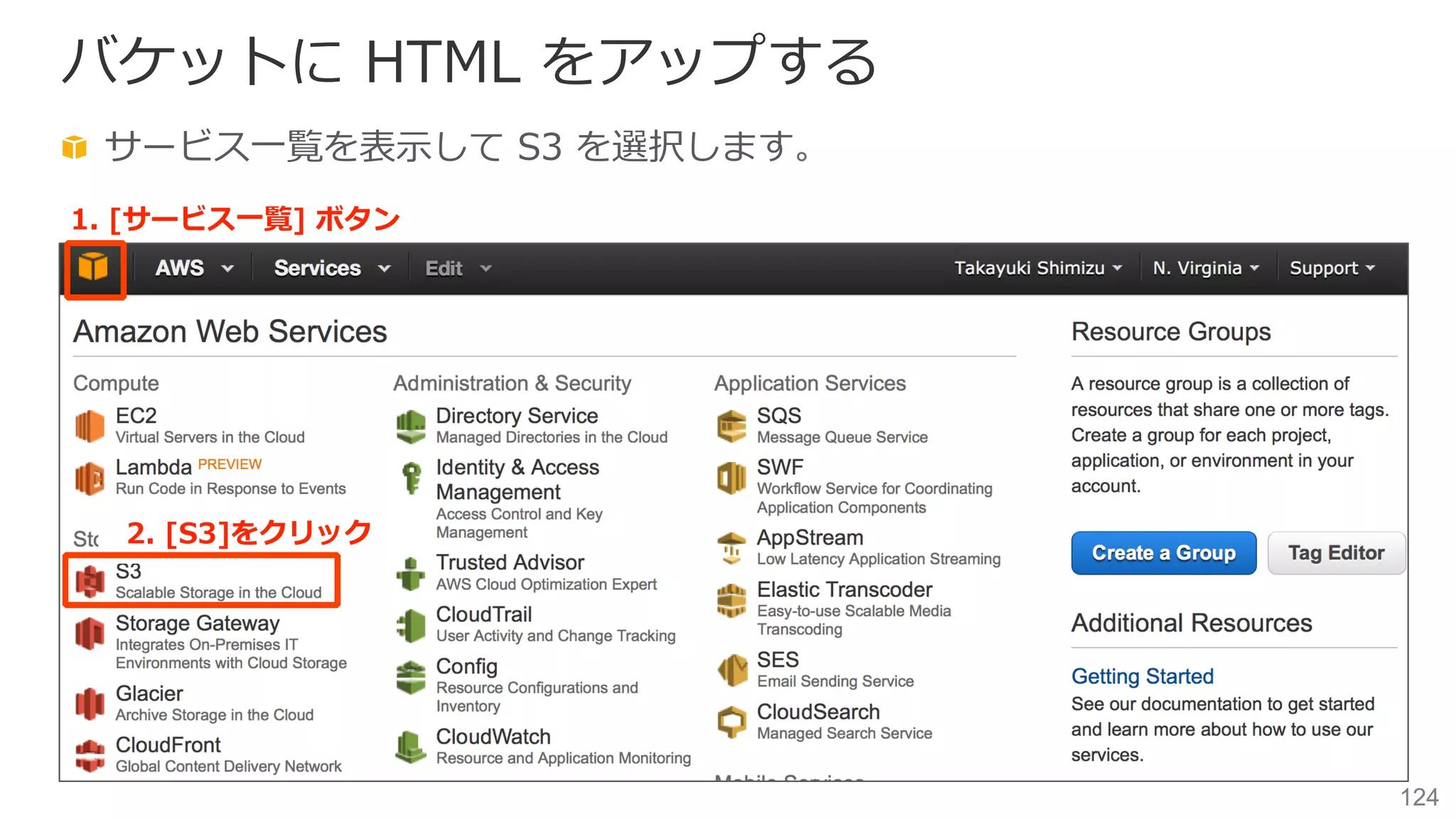Viewport: 1456px width, 819px height.
Task: Open the SQS link
Action: click(x=779, y=415)
